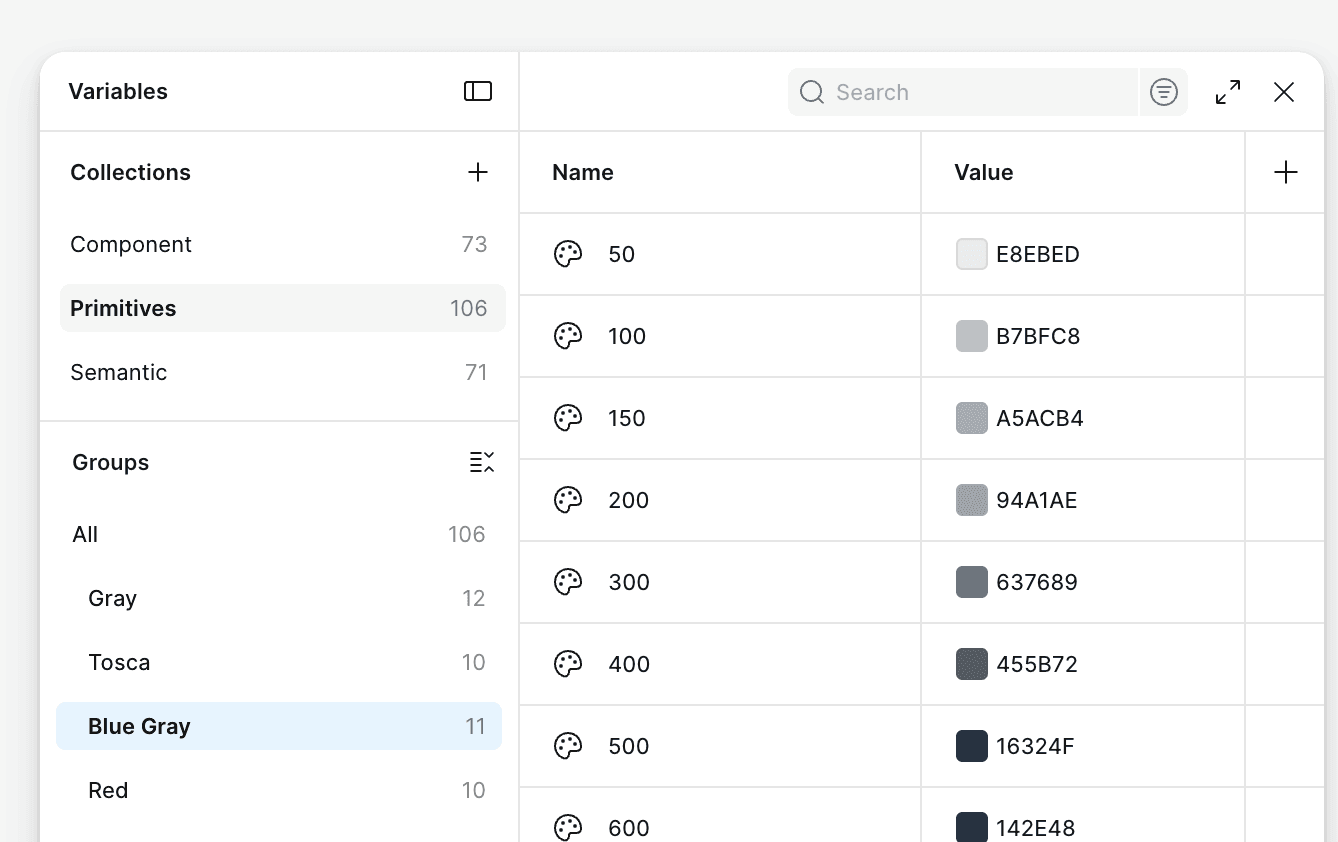This screenshot has height=842, width=1338.
Task: Click the variable name 300
Action: point(629,582)
